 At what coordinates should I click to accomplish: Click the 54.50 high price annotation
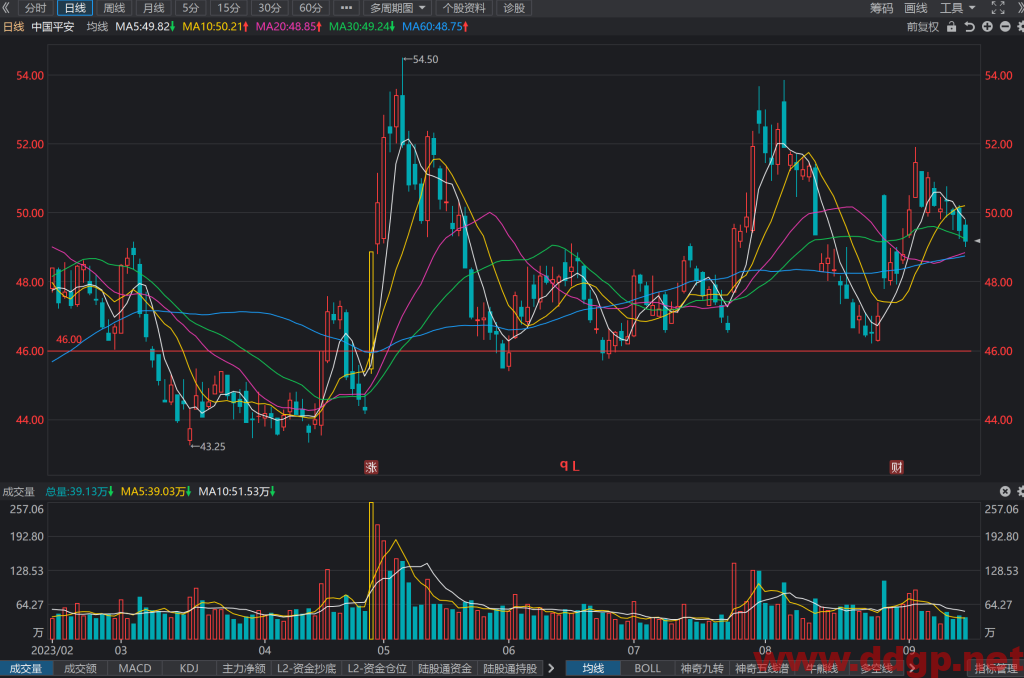(x=425, y=59)
